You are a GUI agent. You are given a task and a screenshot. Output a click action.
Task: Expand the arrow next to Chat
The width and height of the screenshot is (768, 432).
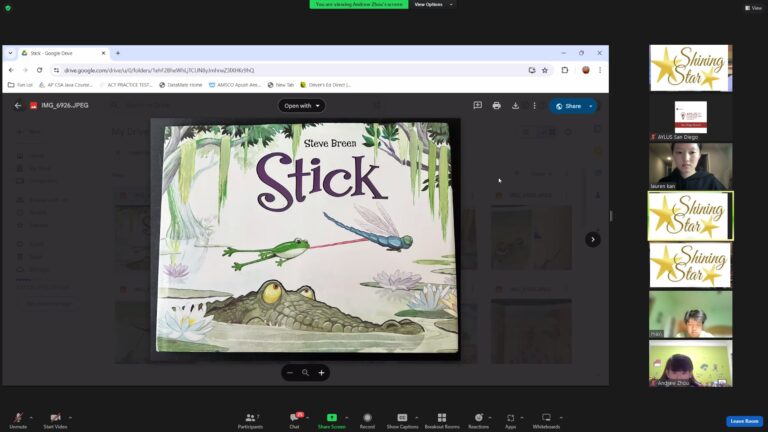coord(308,418)
